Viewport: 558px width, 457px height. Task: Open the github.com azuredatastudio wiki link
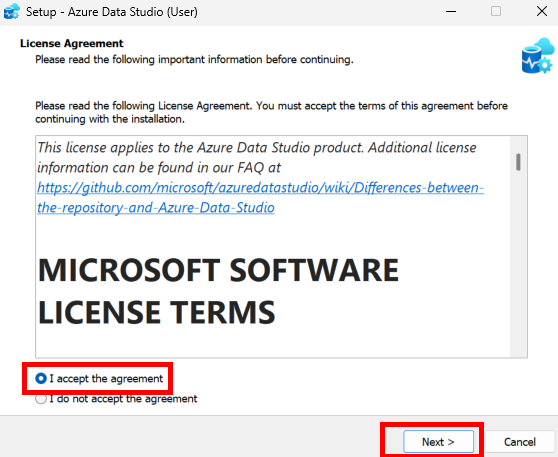coord(260,188)
